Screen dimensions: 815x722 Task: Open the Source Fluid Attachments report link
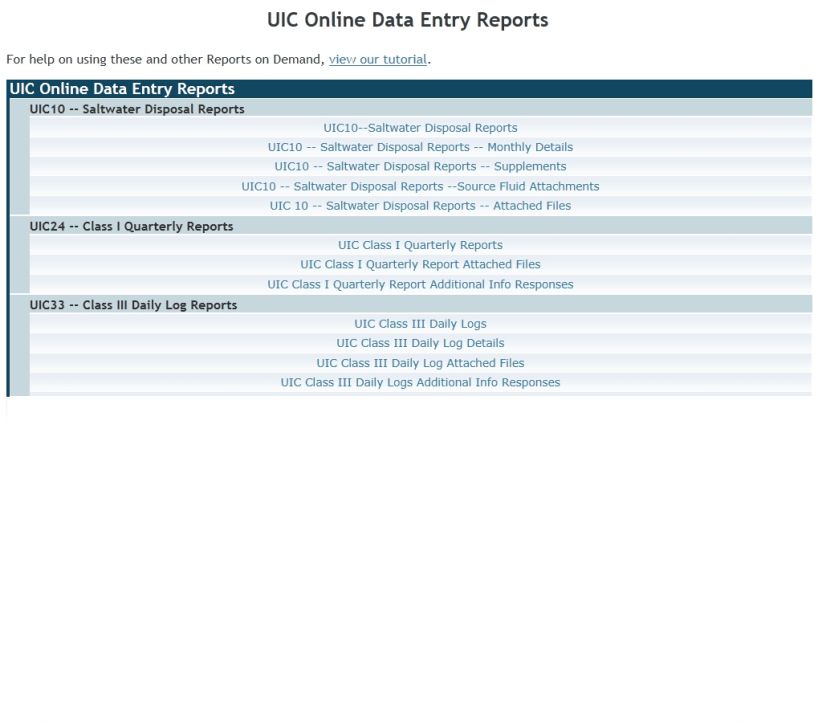point(420,186)
